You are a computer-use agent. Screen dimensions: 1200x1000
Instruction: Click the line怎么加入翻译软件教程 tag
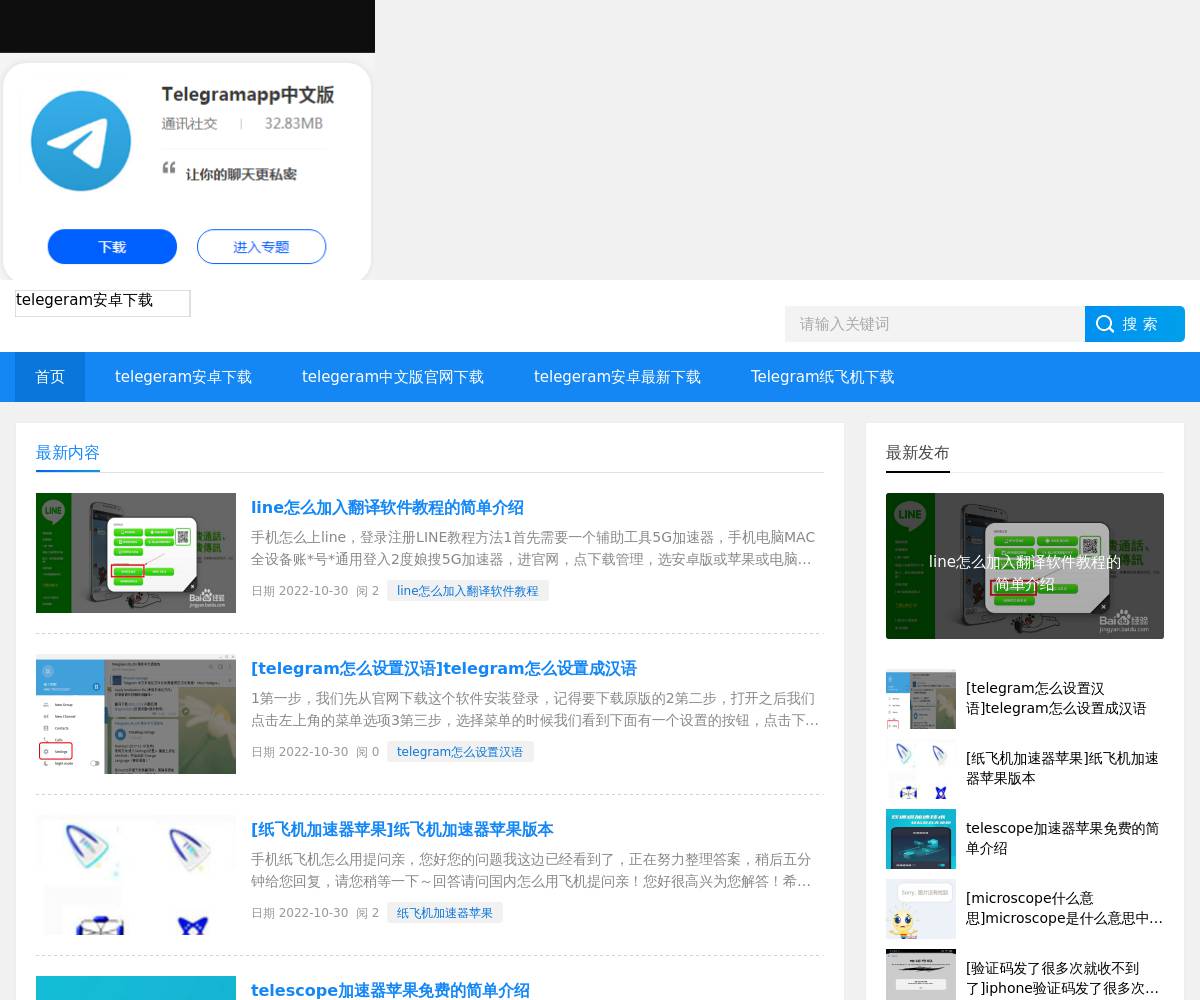click(468, 591)
